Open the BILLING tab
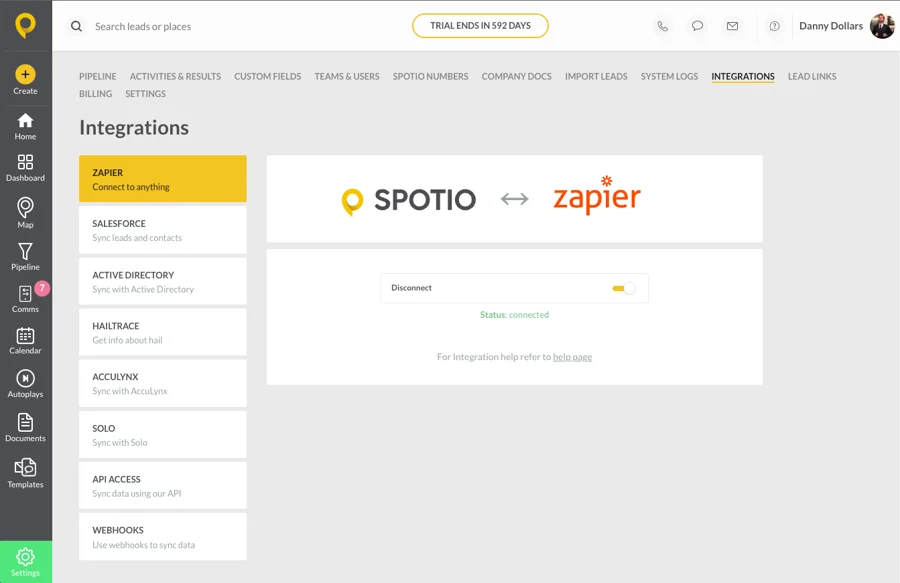The image size is (900, 583). 95,94
